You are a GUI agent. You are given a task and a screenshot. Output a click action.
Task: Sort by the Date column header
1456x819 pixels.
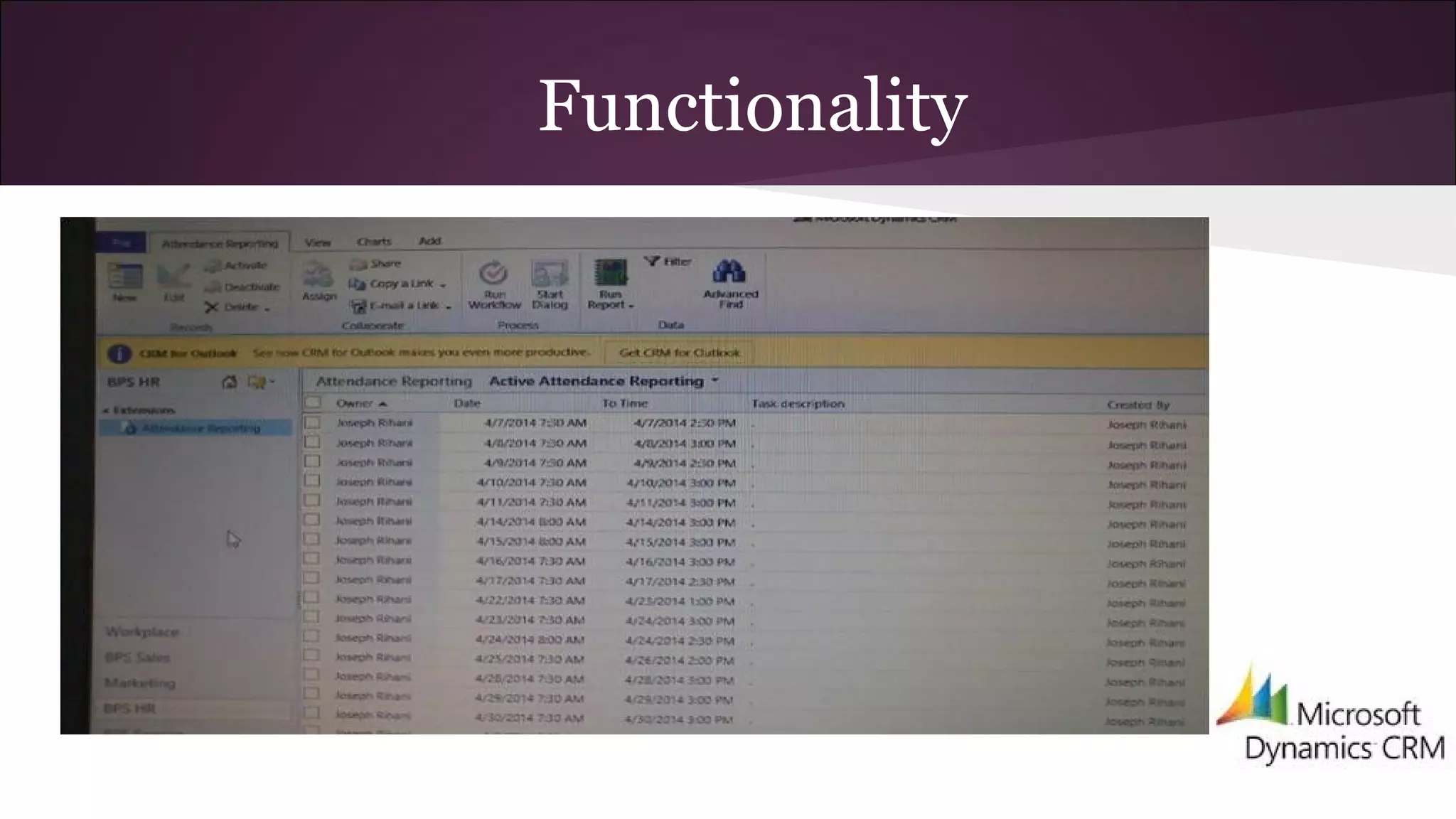467,403
